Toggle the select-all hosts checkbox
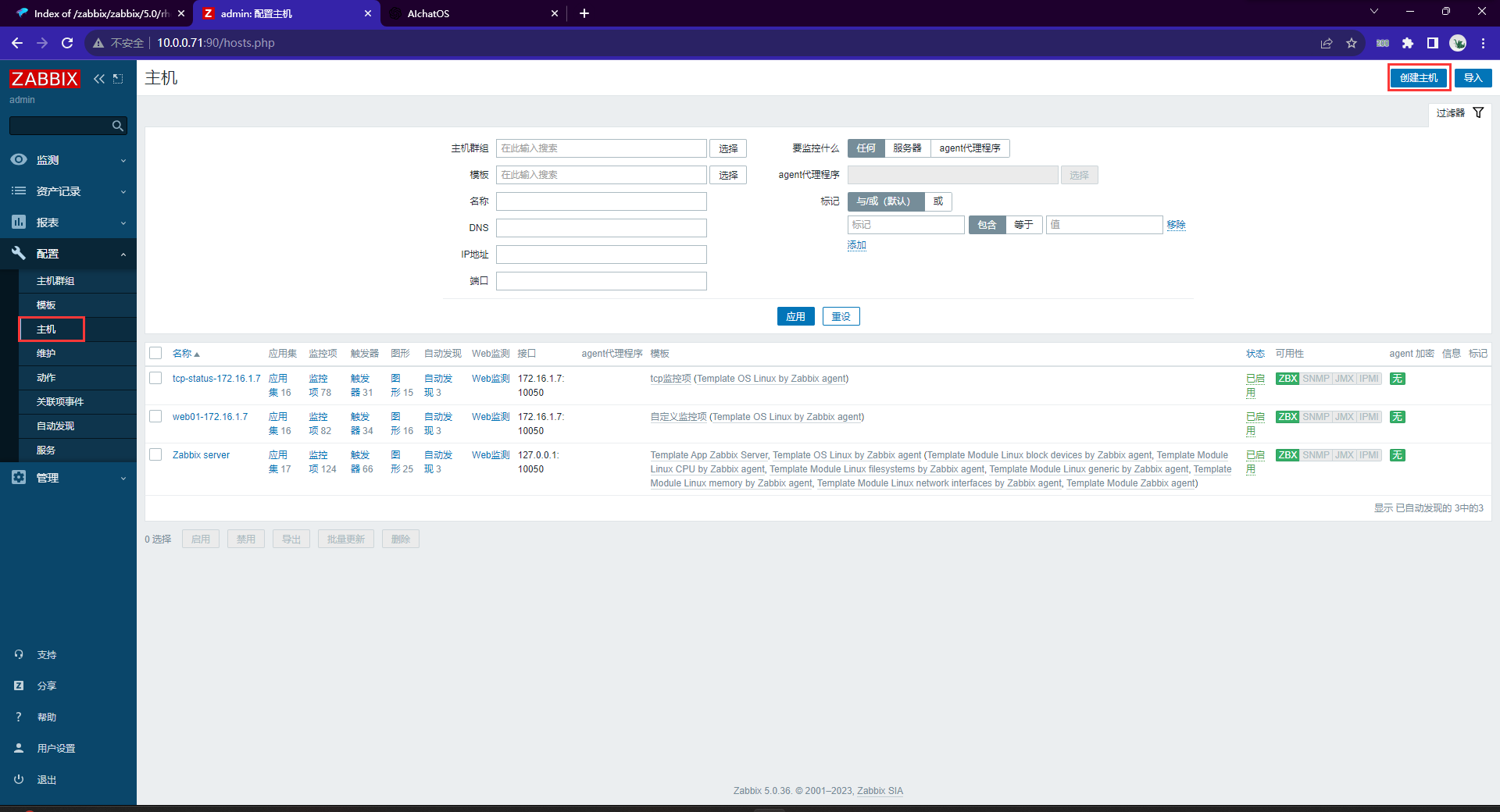 click(155, 354)
